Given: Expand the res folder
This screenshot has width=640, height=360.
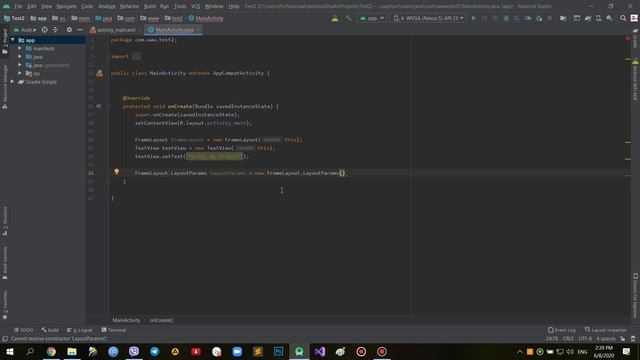Looking at the screenshot, I should click(20, 73).
